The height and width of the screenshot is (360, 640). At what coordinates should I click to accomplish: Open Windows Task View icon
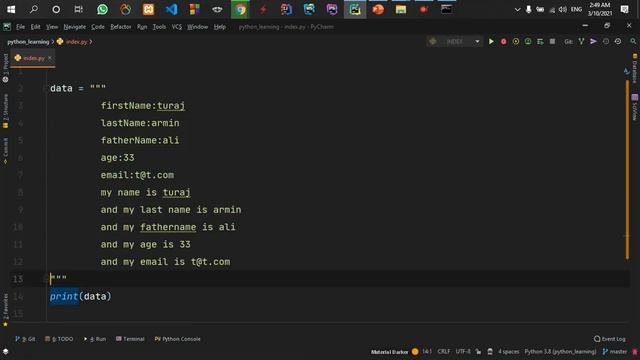pyautogui.click(x=78, y=9)
